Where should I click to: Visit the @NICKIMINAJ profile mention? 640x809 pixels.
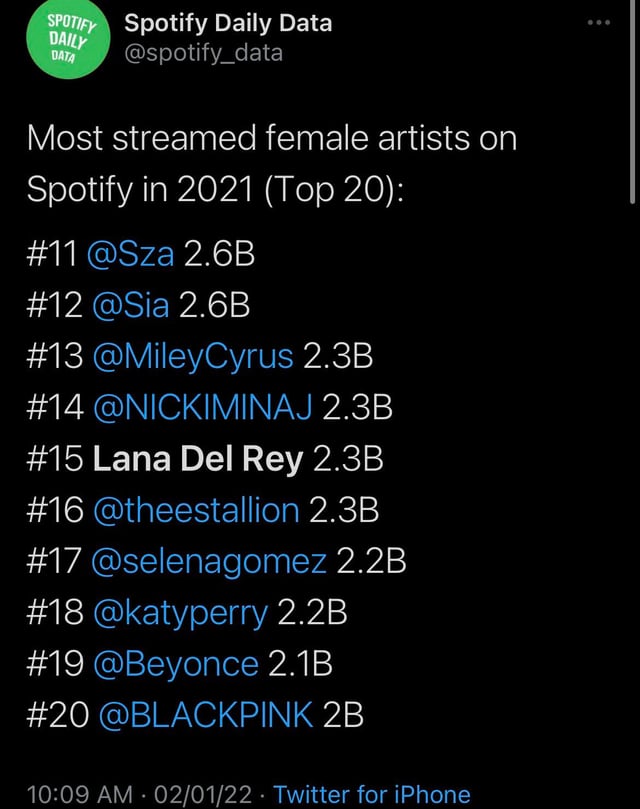[203, 407]
